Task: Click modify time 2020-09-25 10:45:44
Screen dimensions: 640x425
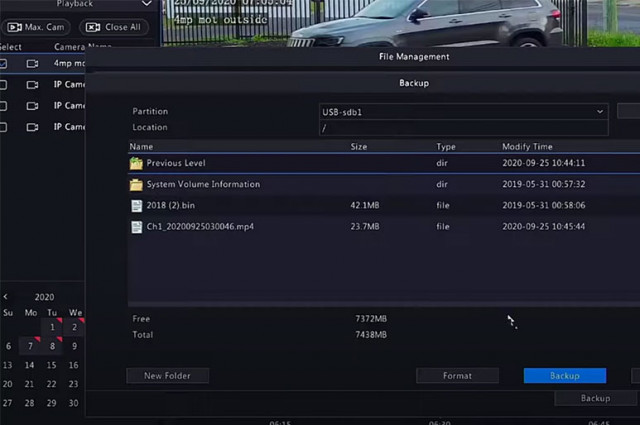Action: coord(544,227)
